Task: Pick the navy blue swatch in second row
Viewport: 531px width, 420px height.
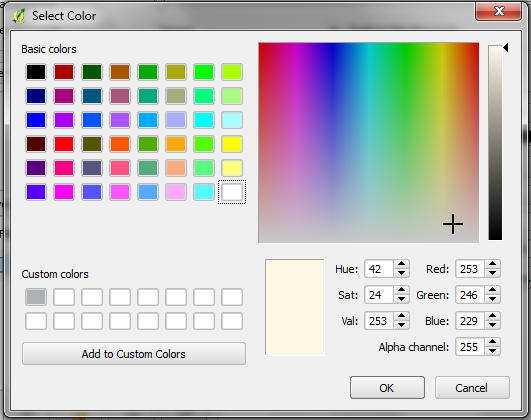Action: pos(36,96)
